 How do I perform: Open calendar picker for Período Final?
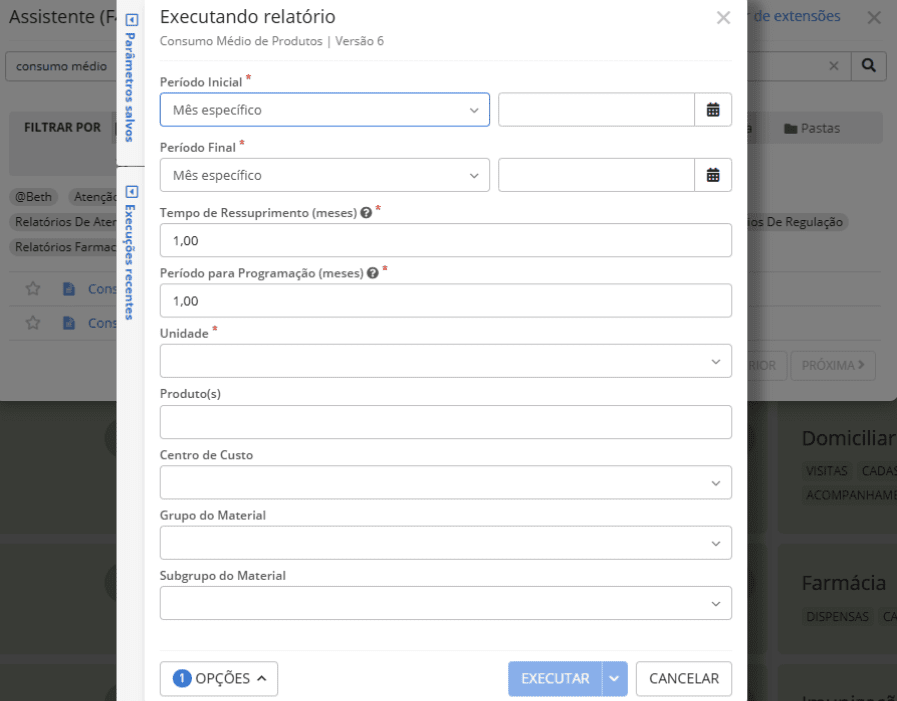coord(713,175)
